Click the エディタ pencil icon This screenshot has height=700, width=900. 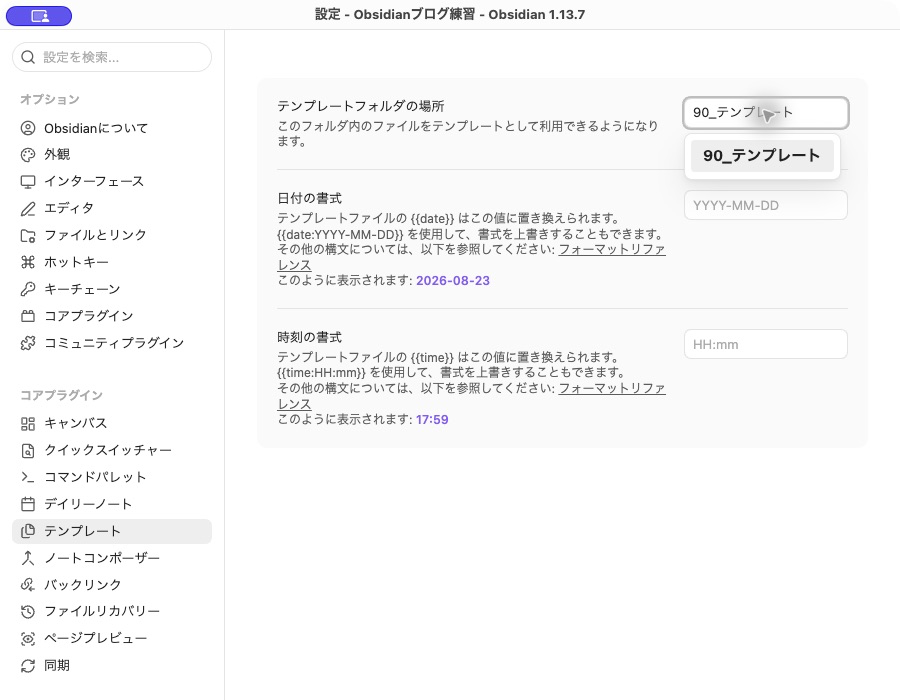28,208
